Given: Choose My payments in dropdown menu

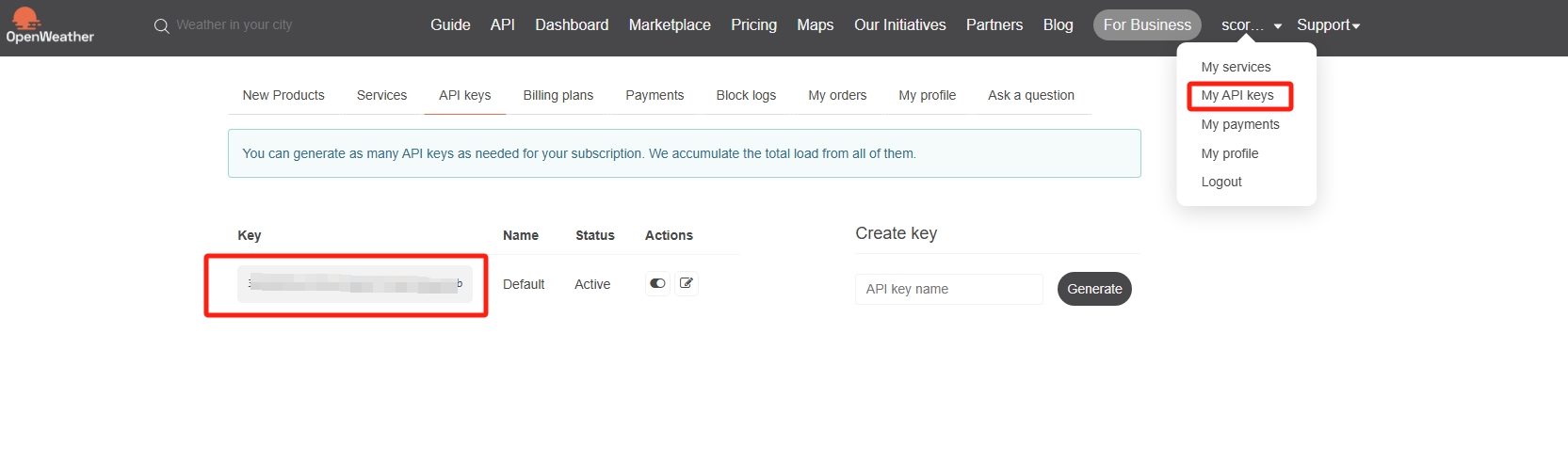Looking at the screenshot, I should [1239, 124].
